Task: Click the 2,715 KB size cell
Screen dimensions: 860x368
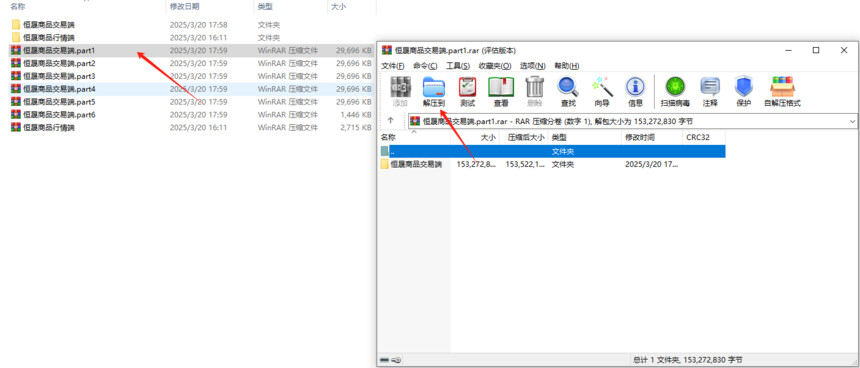Action: click(355, 127)
